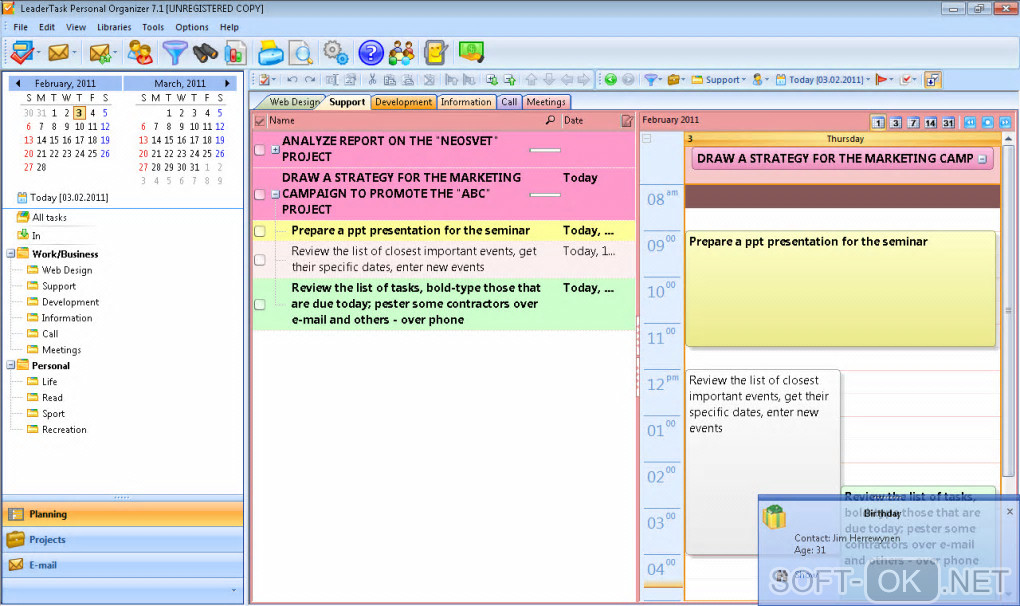
Task: Click the new task checkmark icon
Action: tap(21, 53)
